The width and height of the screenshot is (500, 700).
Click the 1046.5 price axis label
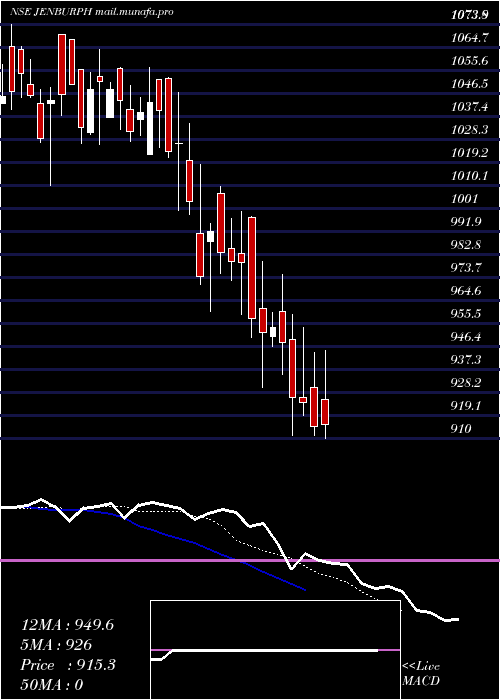click(469, 84)
